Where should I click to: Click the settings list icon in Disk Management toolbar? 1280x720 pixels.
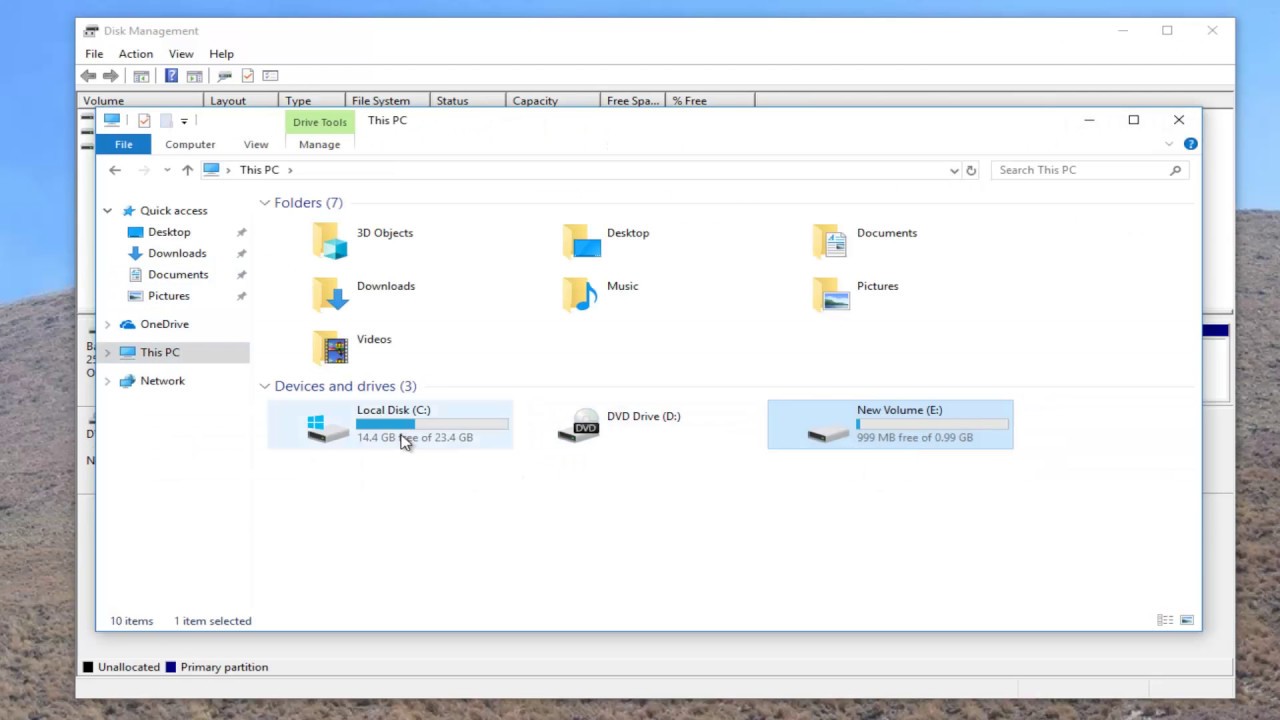[x=270, y=76]
